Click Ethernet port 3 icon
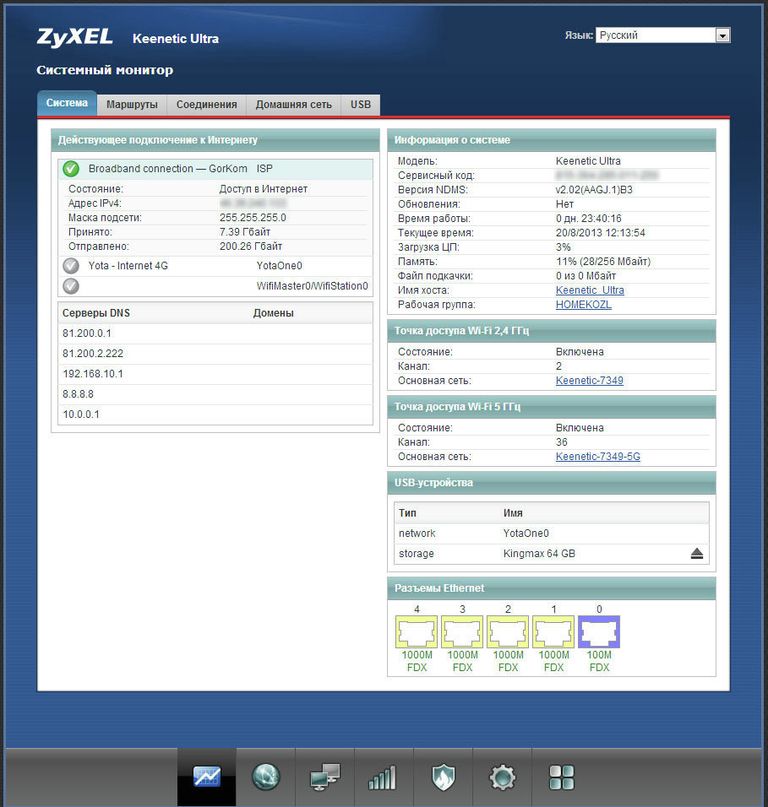The image size is (768, 807). 462,632
